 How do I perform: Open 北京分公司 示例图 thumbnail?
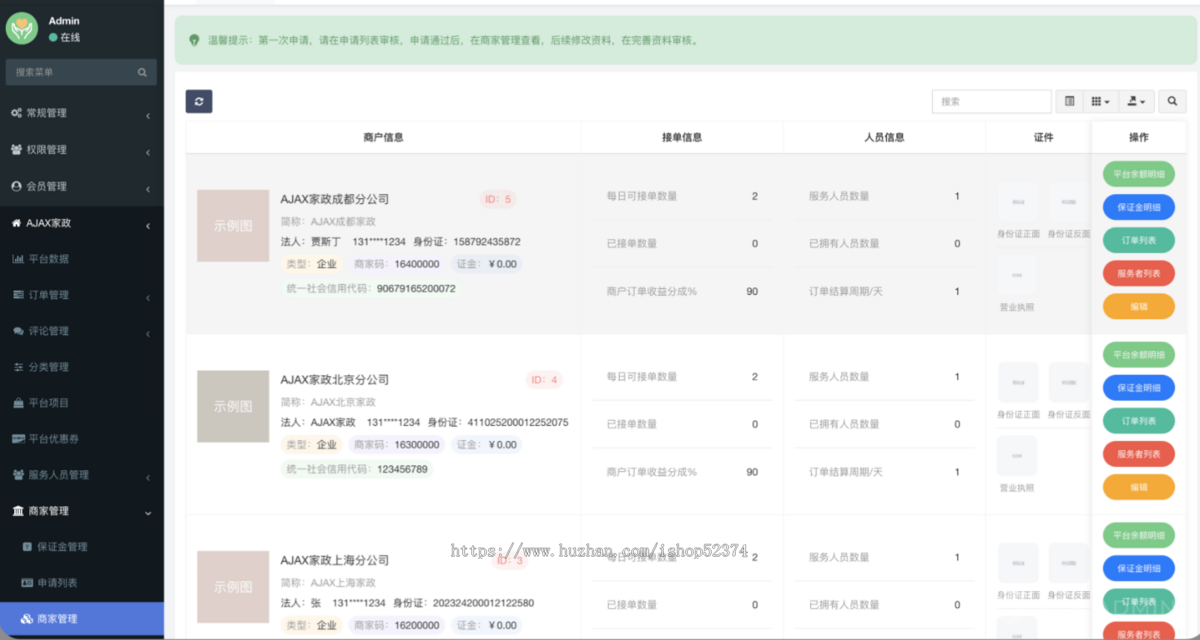pyautogui.click(x=233, y=407)
